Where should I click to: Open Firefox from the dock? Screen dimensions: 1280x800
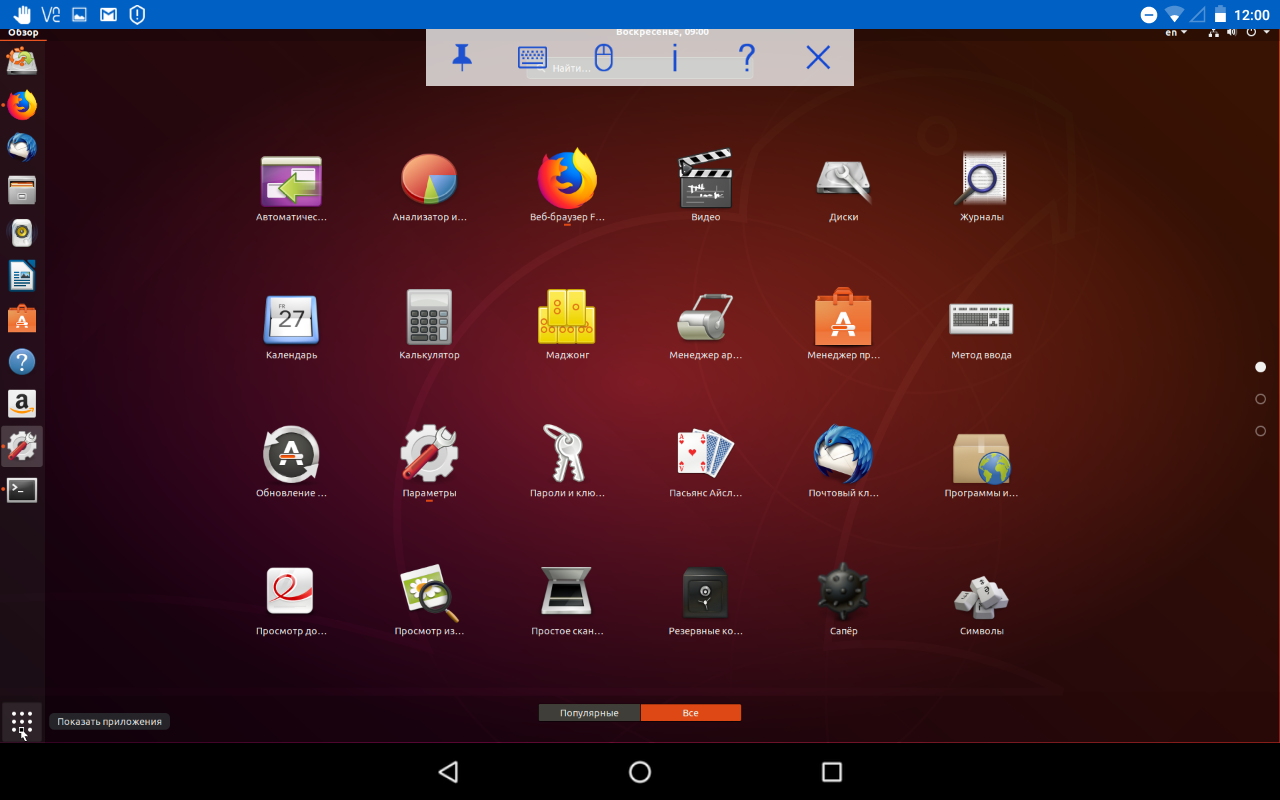point(22,105)
